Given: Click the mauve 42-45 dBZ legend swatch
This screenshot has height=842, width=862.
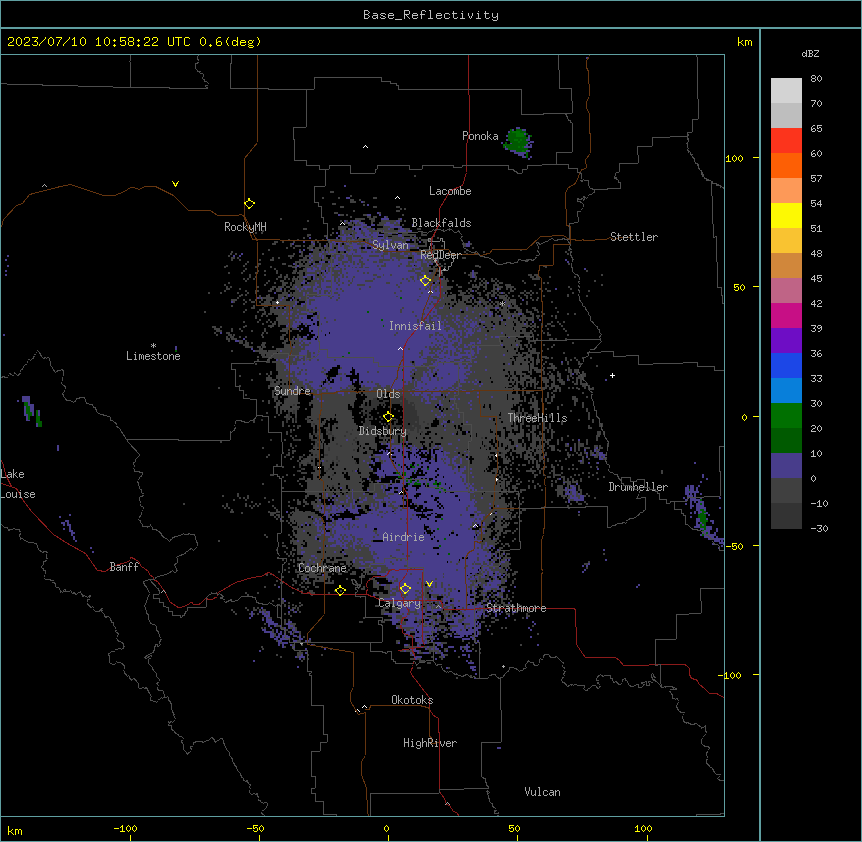Looking at the screenshot, I should (786, 290).
